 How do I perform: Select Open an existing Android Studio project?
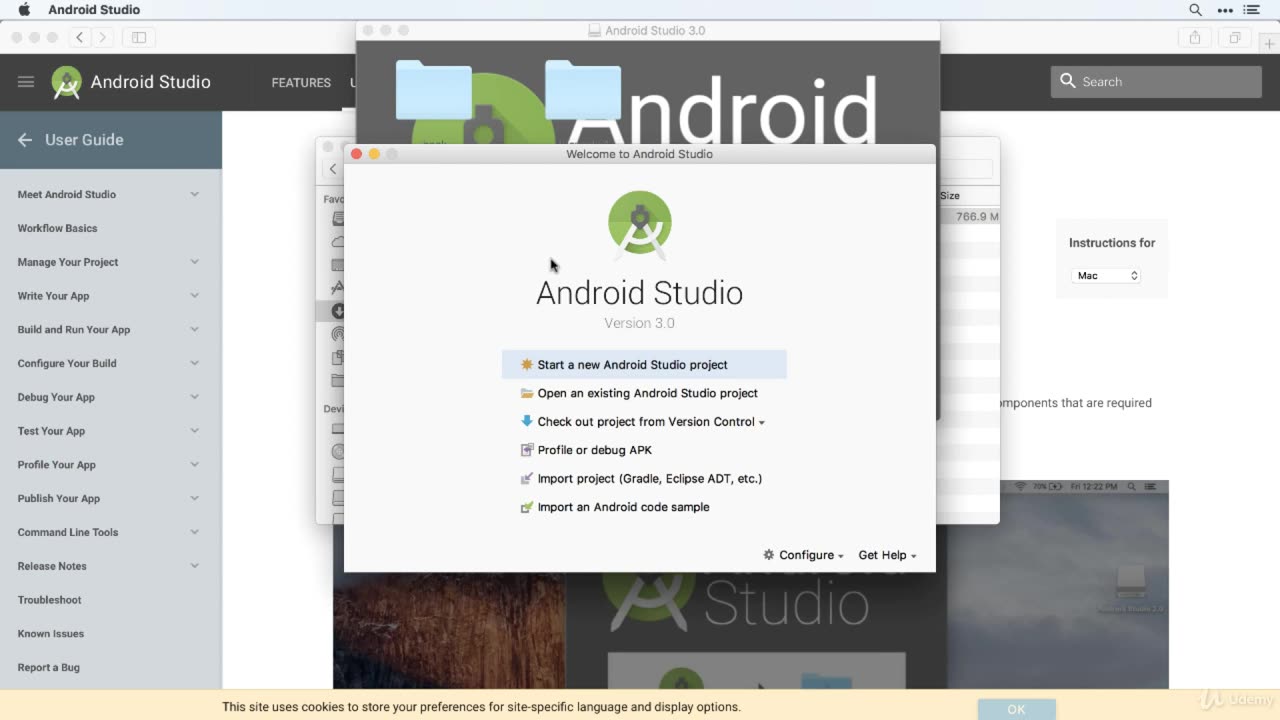click(x=644, y=393)
